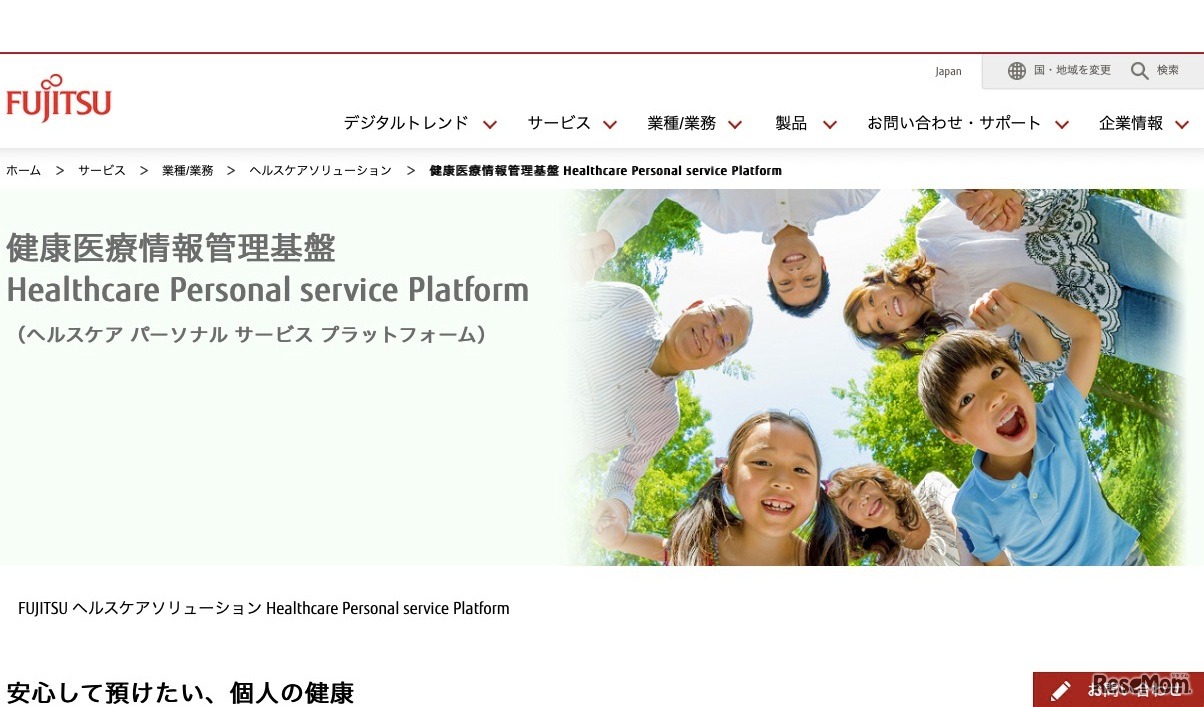Click the globe icon to change region
1204x707 pixels.
coord(1017,70)
